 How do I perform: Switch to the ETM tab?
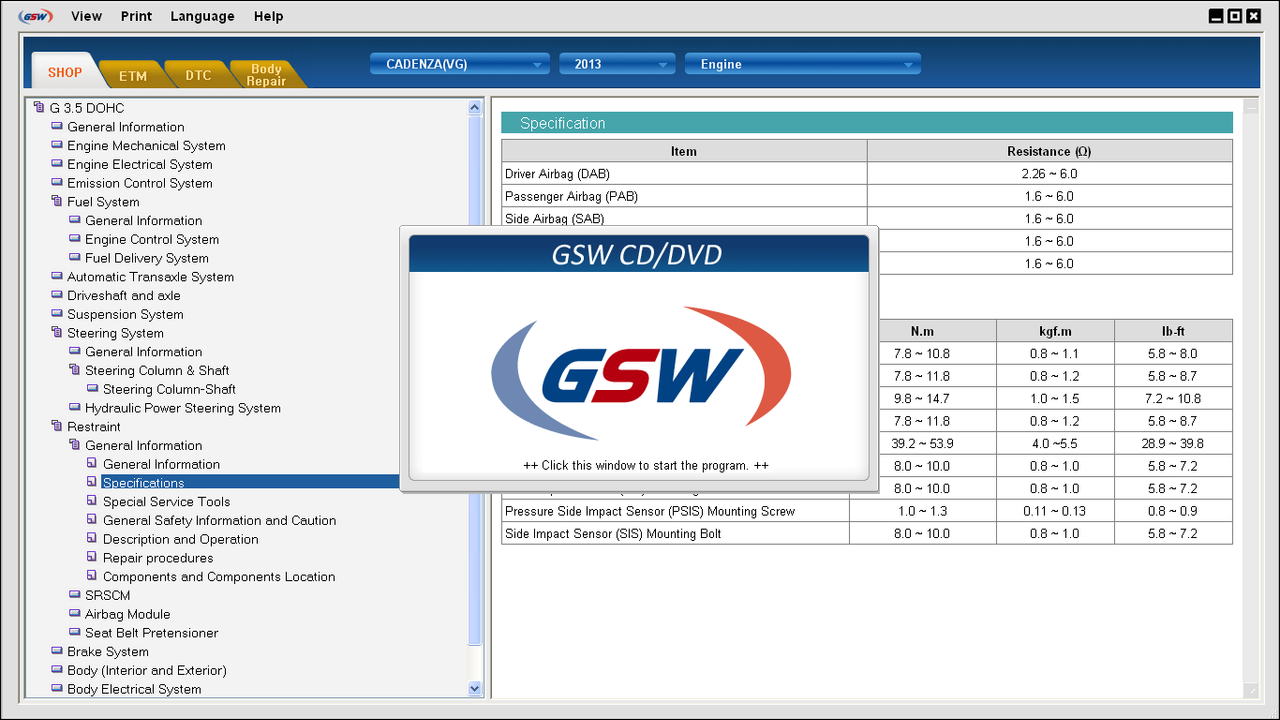[x=133, y=75]
